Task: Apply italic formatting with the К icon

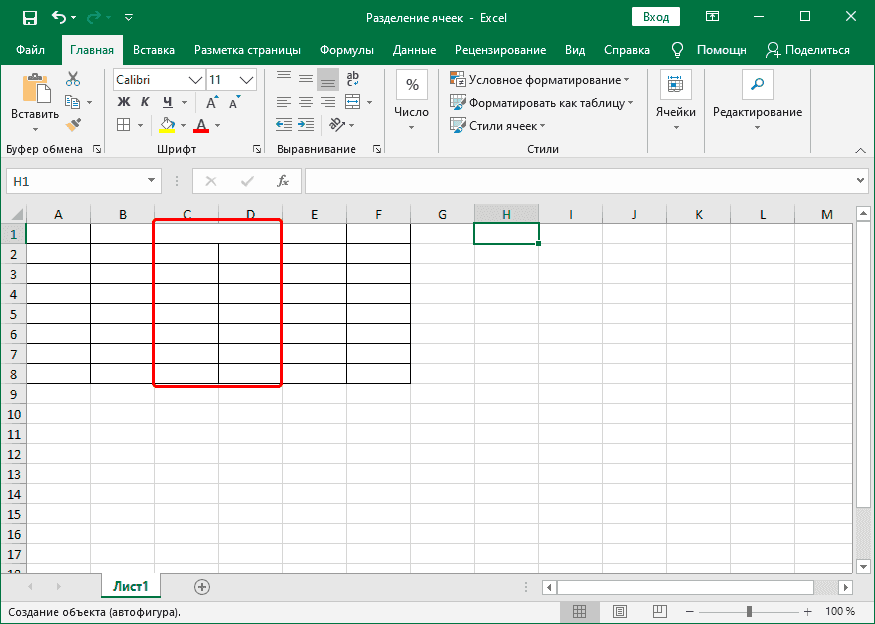Action: pyautogui.click(x=145, y=102)
